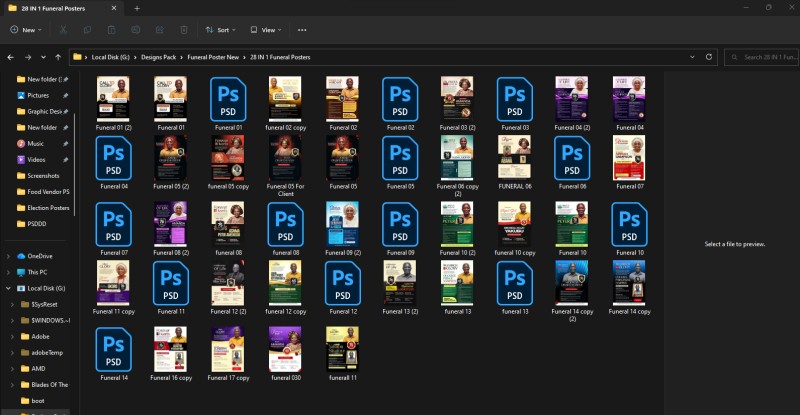Select the Funeral 05 For Client thumbnail
The image size is (800, 415).
coord(285,158)
